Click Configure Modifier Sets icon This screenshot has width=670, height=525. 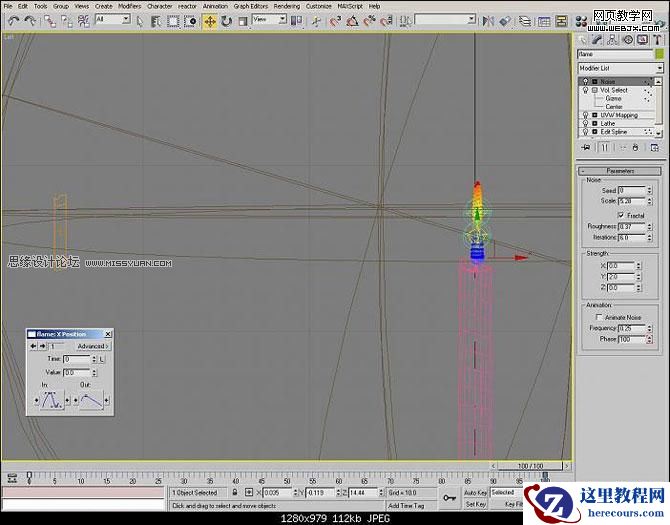tap(655, 146)
